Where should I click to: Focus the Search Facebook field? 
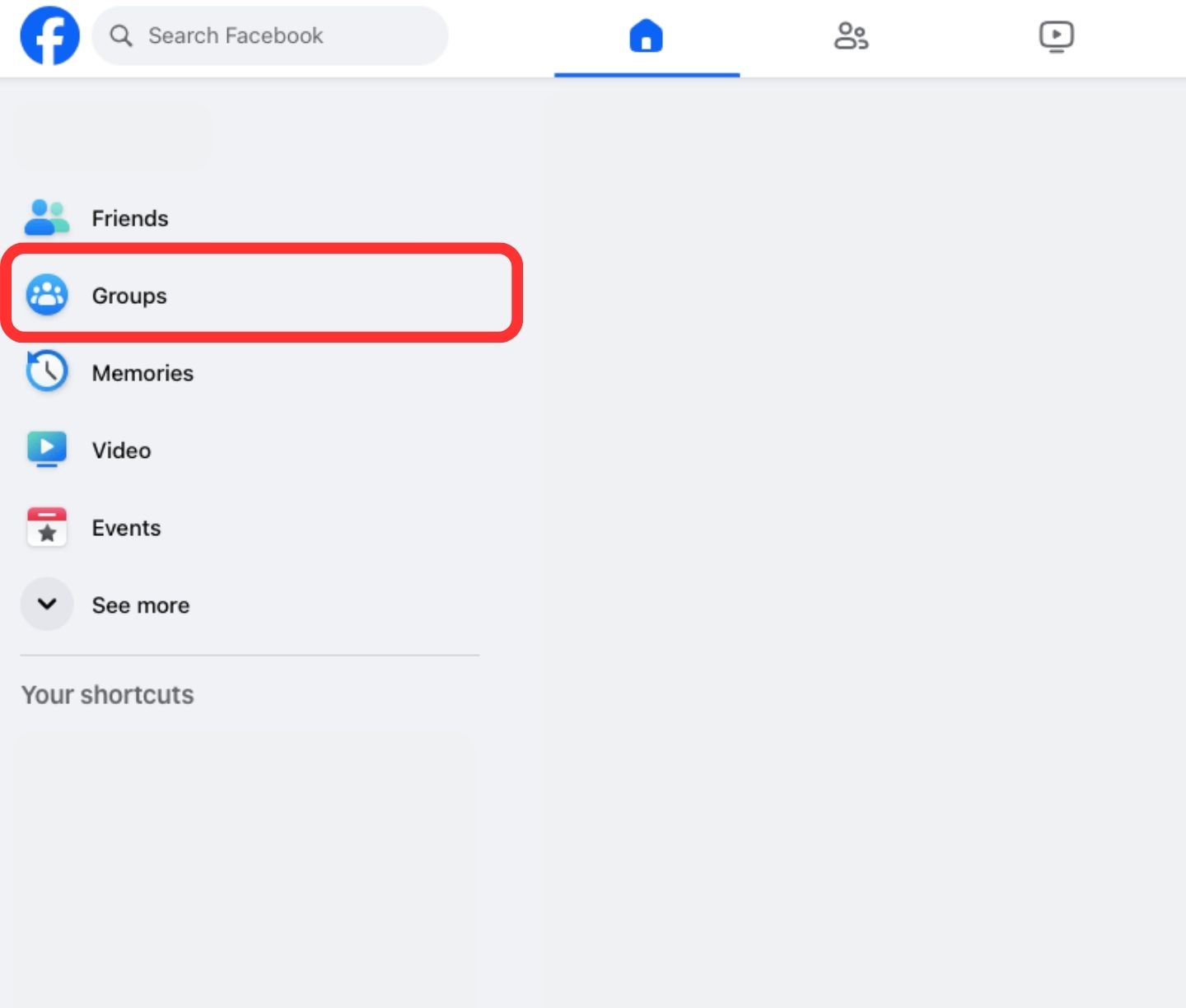(x=272, y=35)
